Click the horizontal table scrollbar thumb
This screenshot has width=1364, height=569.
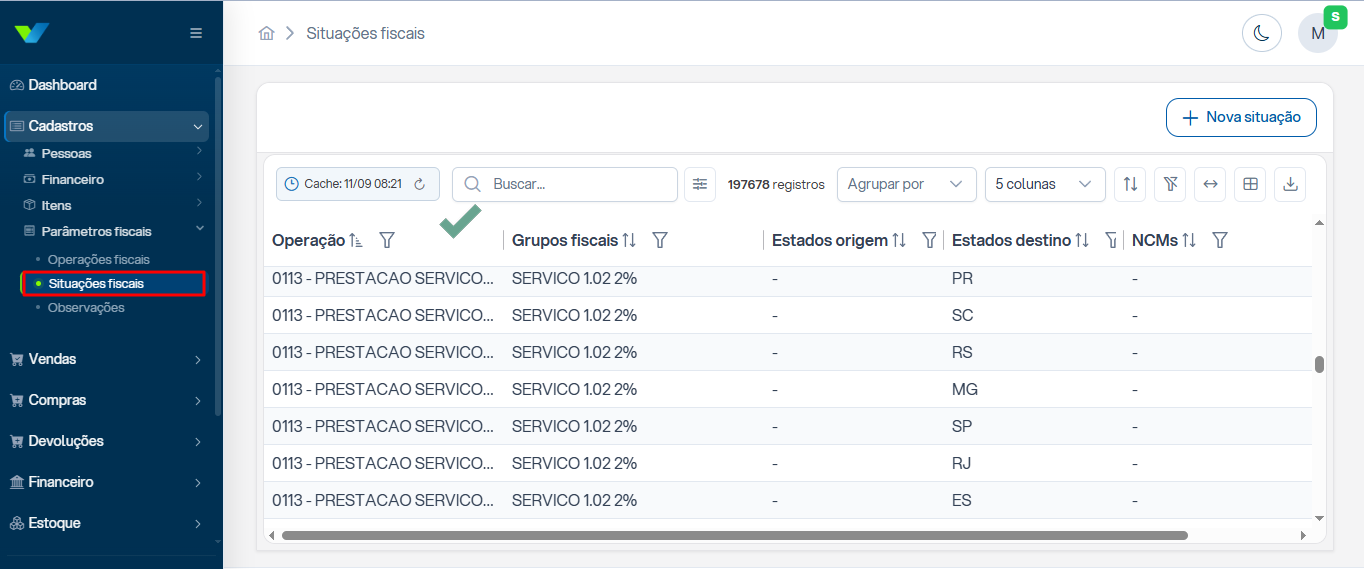pos(734,535)
